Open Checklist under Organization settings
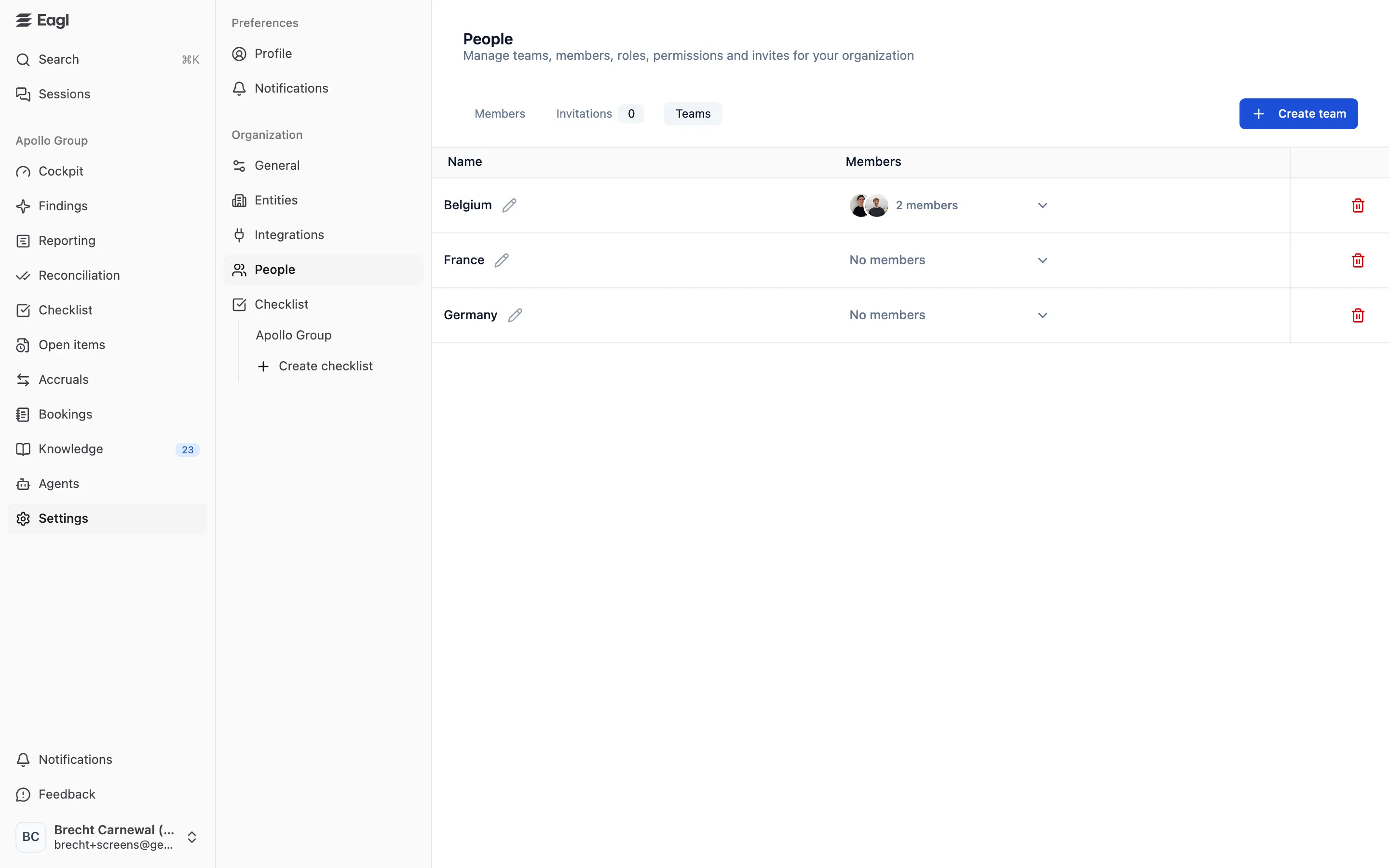Viewport: 1389px width, 868px height. click(x=324, y=304)
